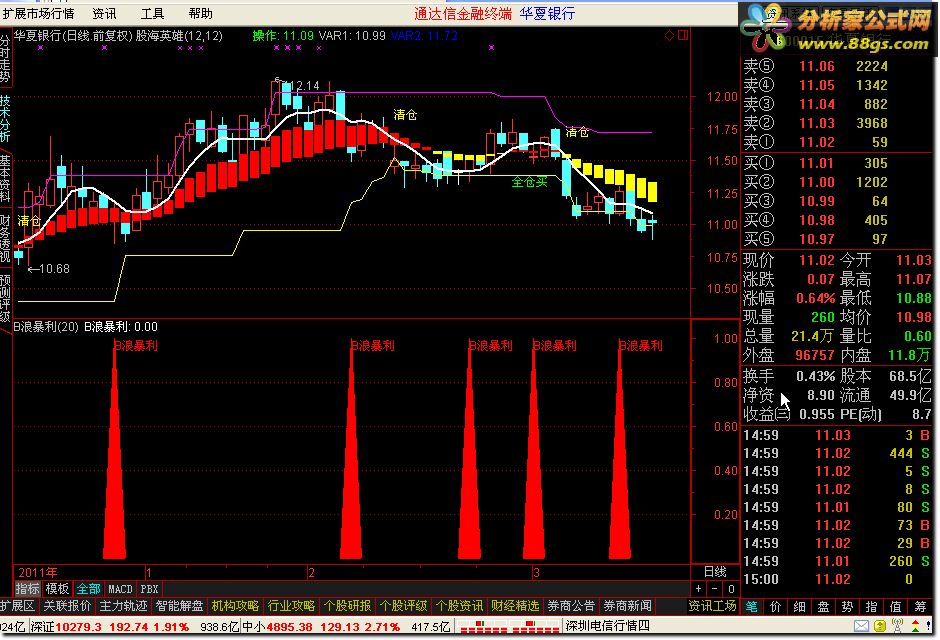
Task: Click the 15:00 tick row at 11.02
Action: pyautogui.click(x=837, y=579)
